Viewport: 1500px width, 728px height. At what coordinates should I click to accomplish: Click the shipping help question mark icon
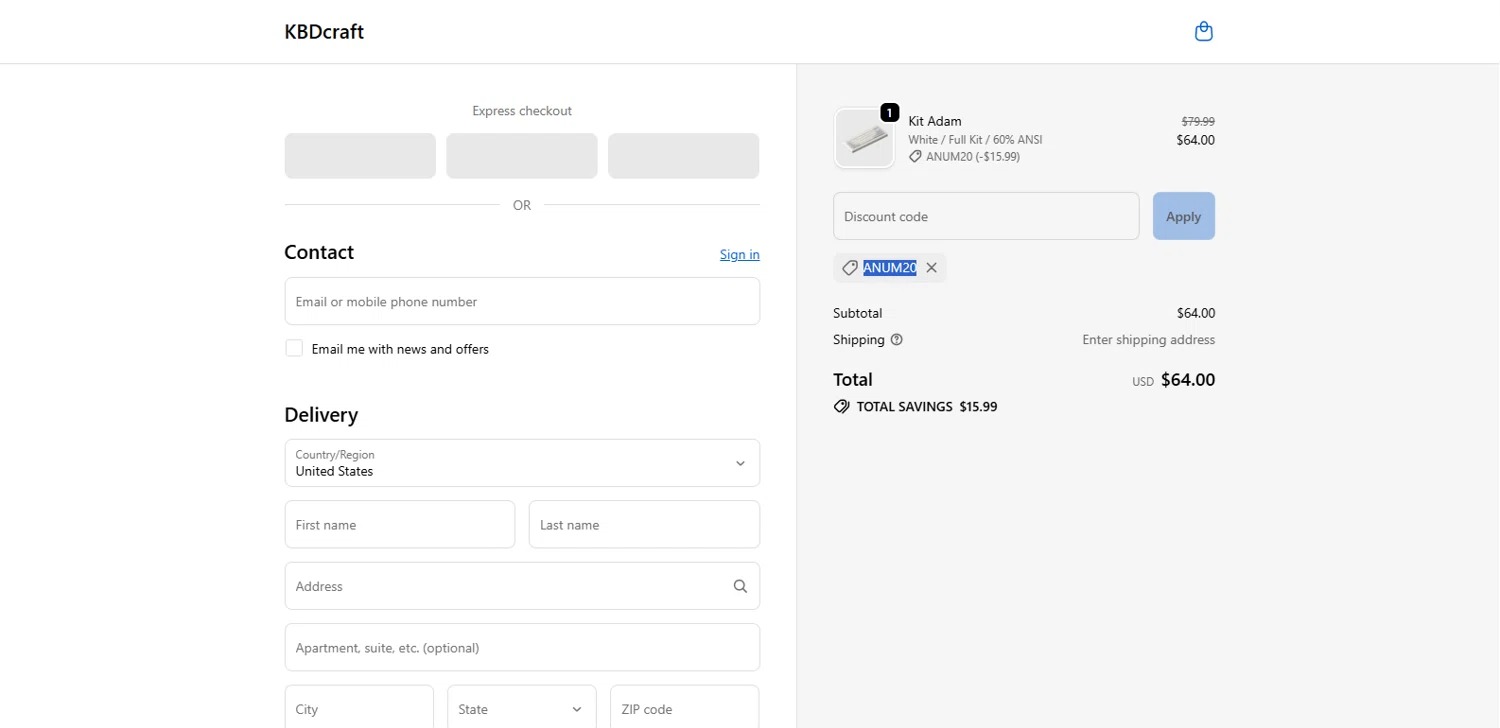coord(896,340)
